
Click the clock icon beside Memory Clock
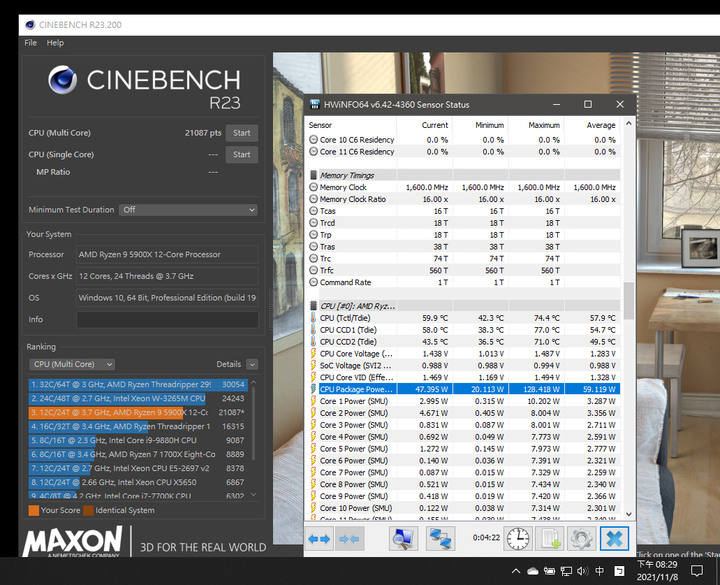pyautogui.click(x=313, y=187)
